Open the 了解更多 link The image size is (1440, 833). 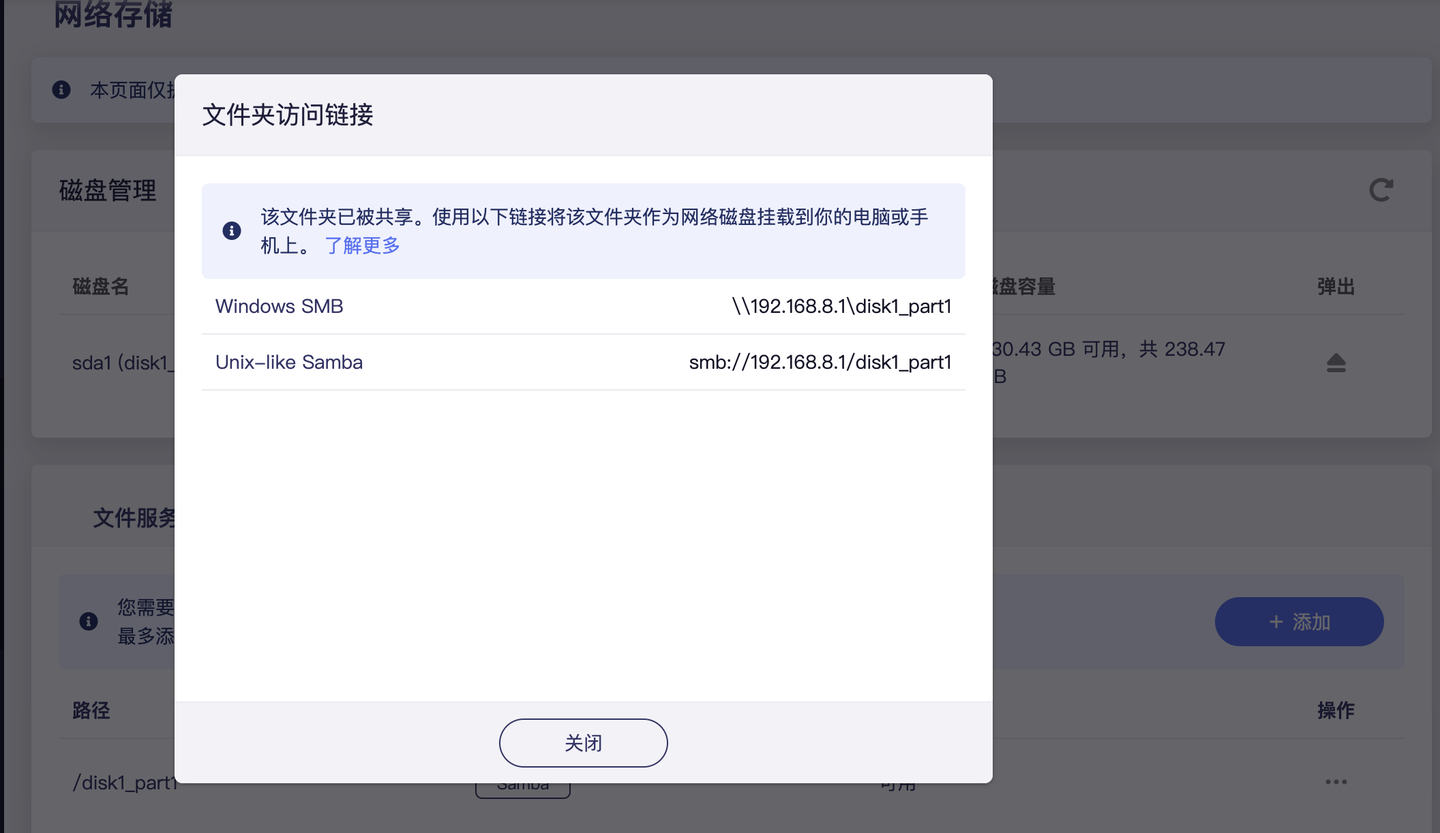(x=362, y=246)
